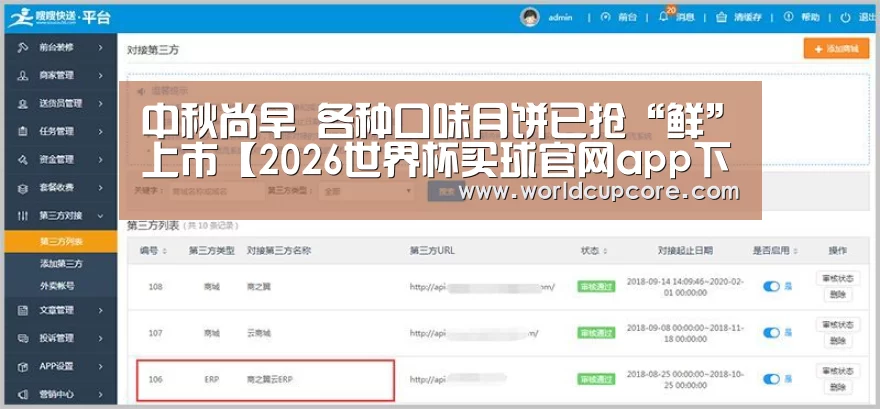Click the admin avatar picture
This screenshot has height=409, width=880.
(x=530, y=17)
